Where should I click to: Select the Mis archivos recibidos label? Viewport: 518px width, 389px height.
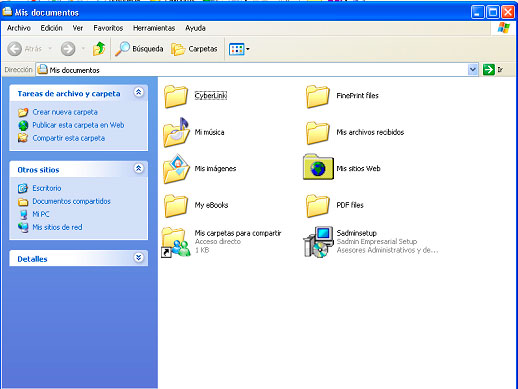[370, 132]
